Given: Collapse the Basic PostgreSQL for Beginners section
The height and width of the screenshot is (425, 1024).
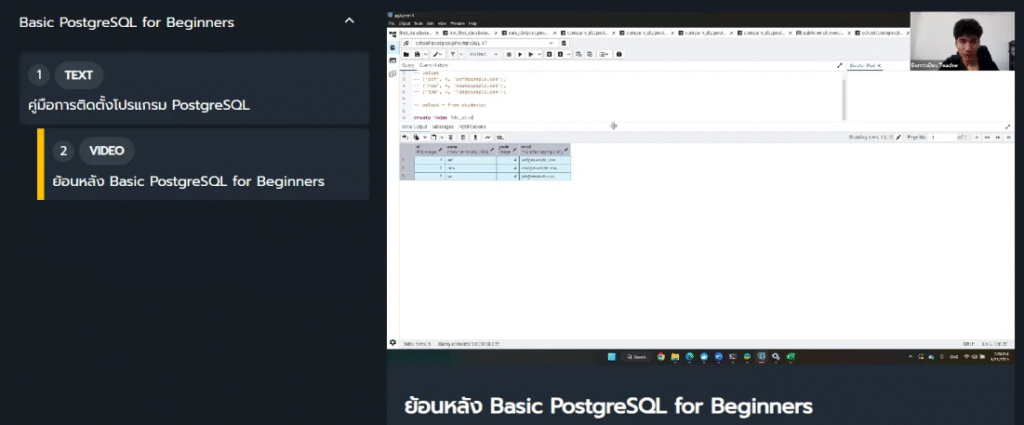Looking at the screenshot, I should click(348, 21).
